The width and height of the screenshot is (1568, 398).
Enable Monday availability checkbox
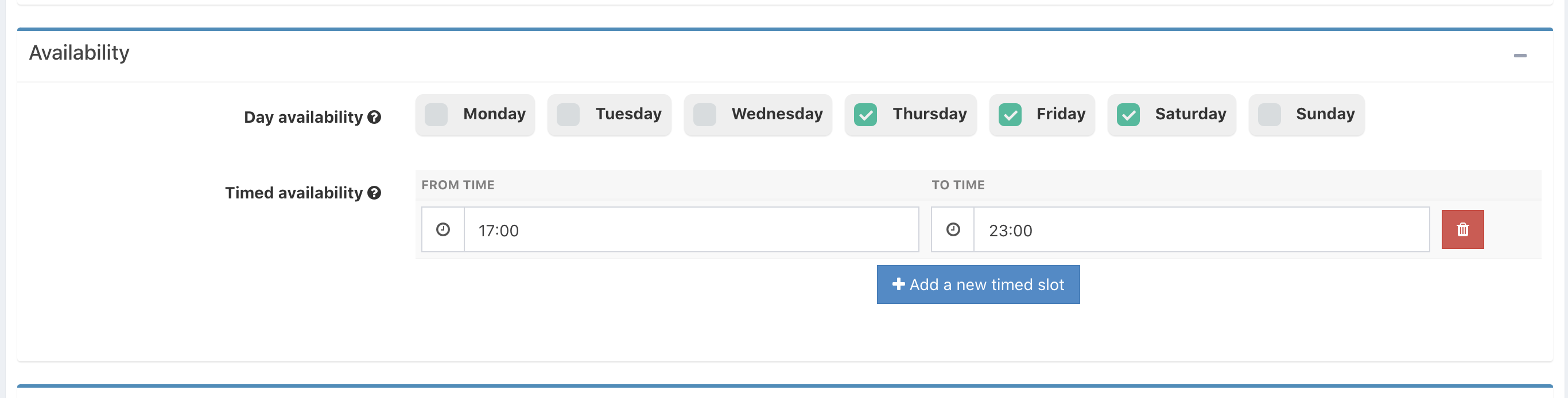436,114
